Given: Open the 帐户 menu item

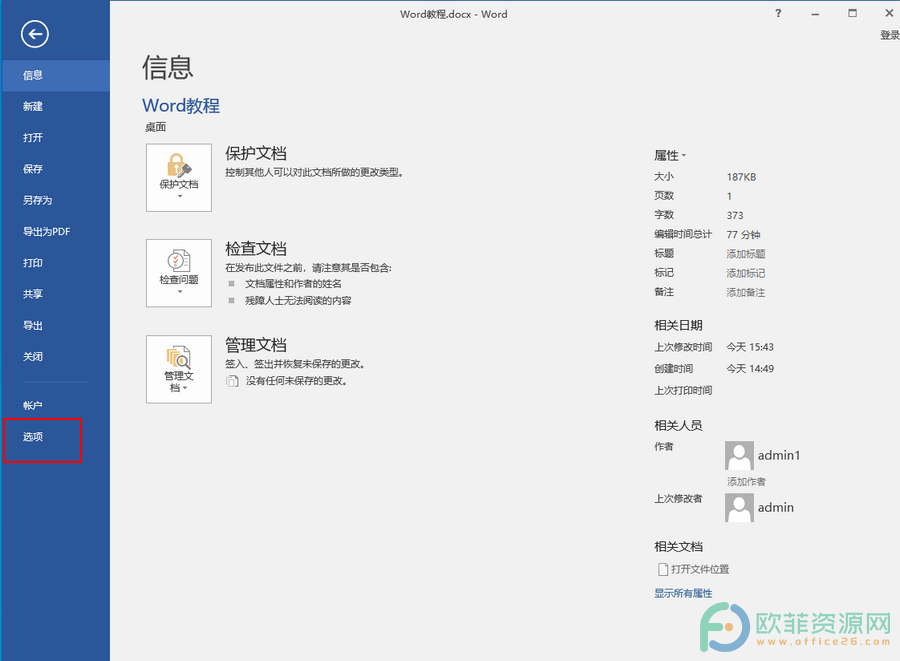Looking at the screenshot, I should coord(55,406).
